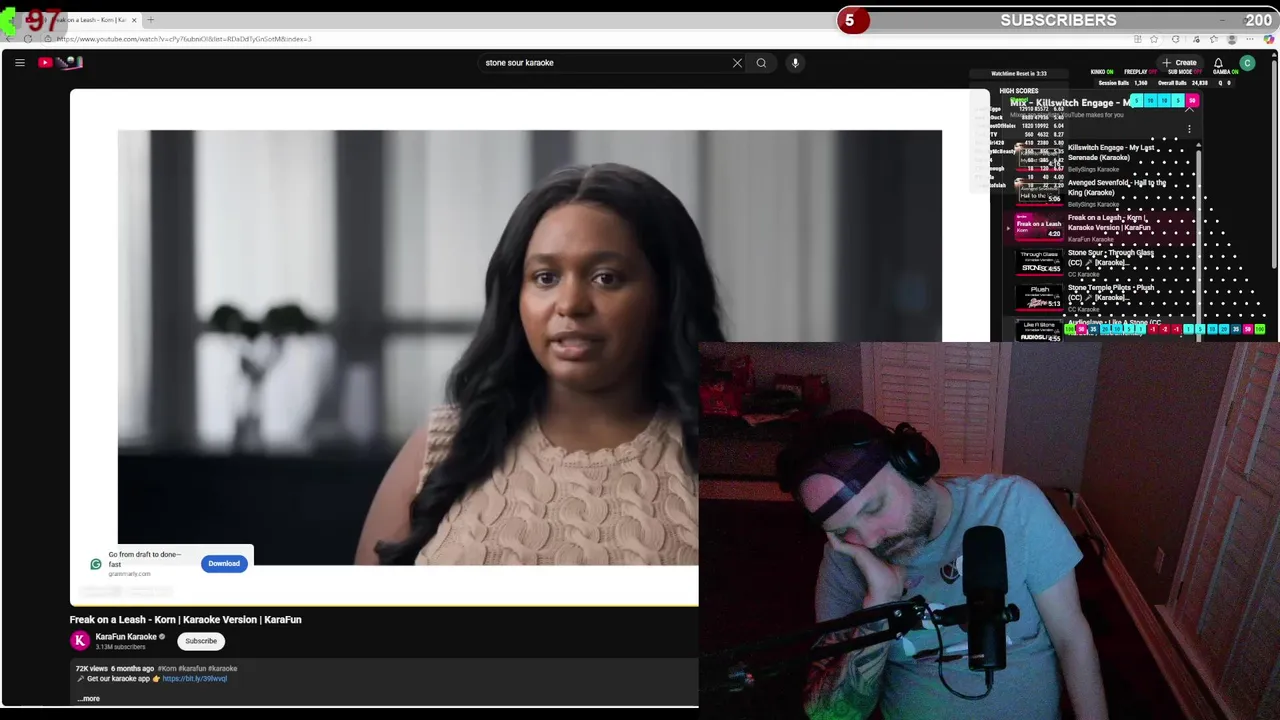Click the Watchtime Reset timer label
Image resolution: width=1280 pixels, height=720 pixels.
[1019, 73]
